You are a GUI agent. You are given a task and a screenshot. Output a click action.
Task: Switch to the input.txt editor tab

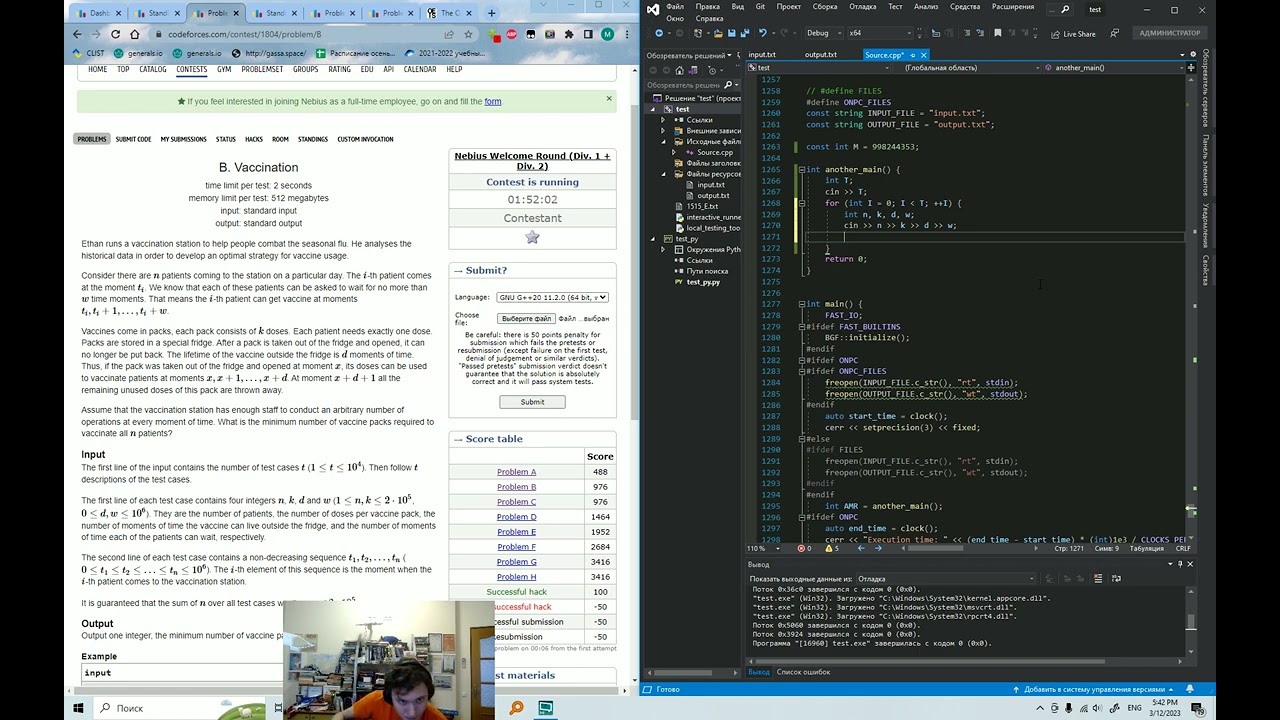[x=762, y=55]
